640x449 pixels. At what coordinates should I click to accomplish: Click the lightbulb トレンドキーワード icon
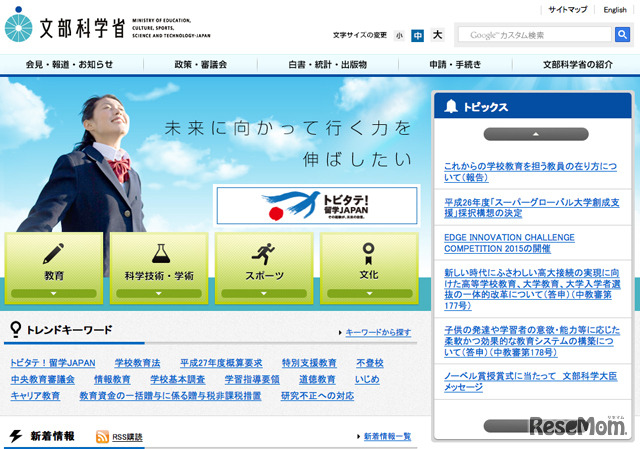pyautogui.click(x=16, y=329)
